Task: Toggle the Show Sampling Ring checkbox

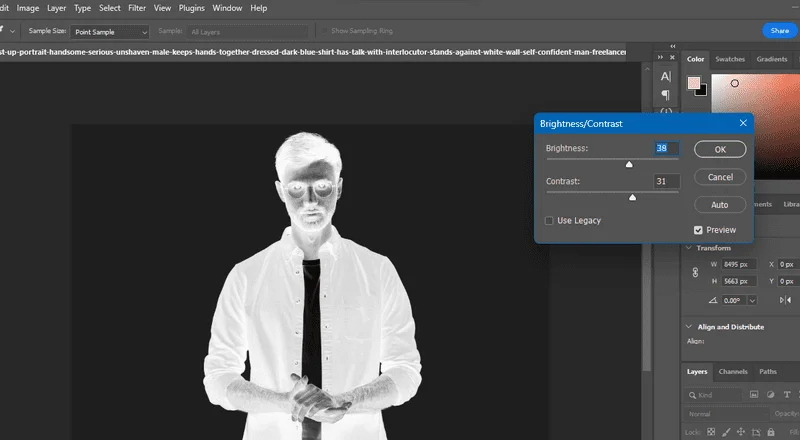Action: click(323, 31)
